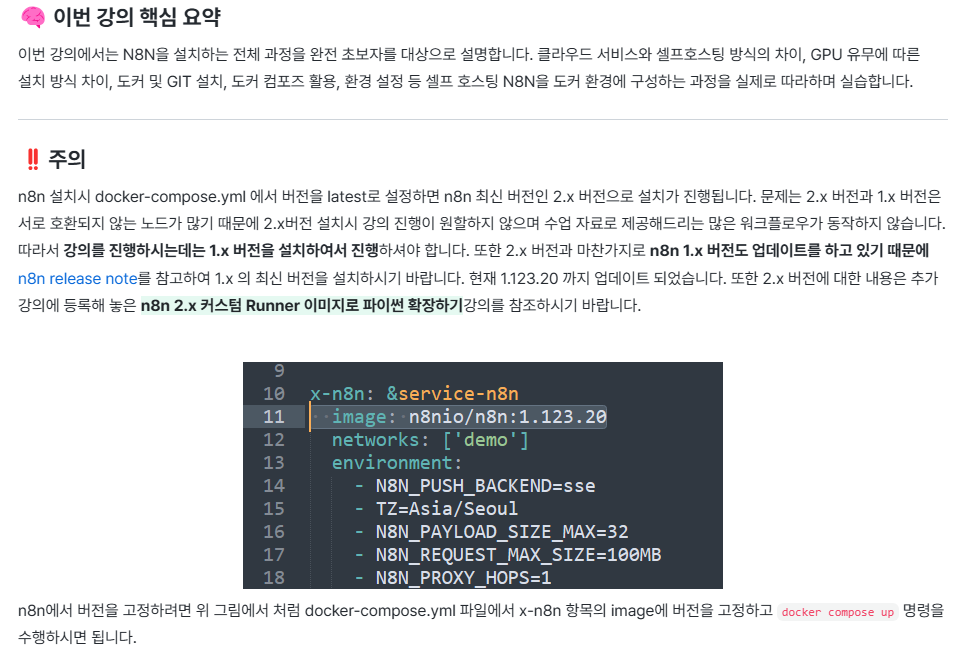Click code line "networks: ['demo']"
The height and width of the screenshot is (649, 955).
[x=430, y=440]
